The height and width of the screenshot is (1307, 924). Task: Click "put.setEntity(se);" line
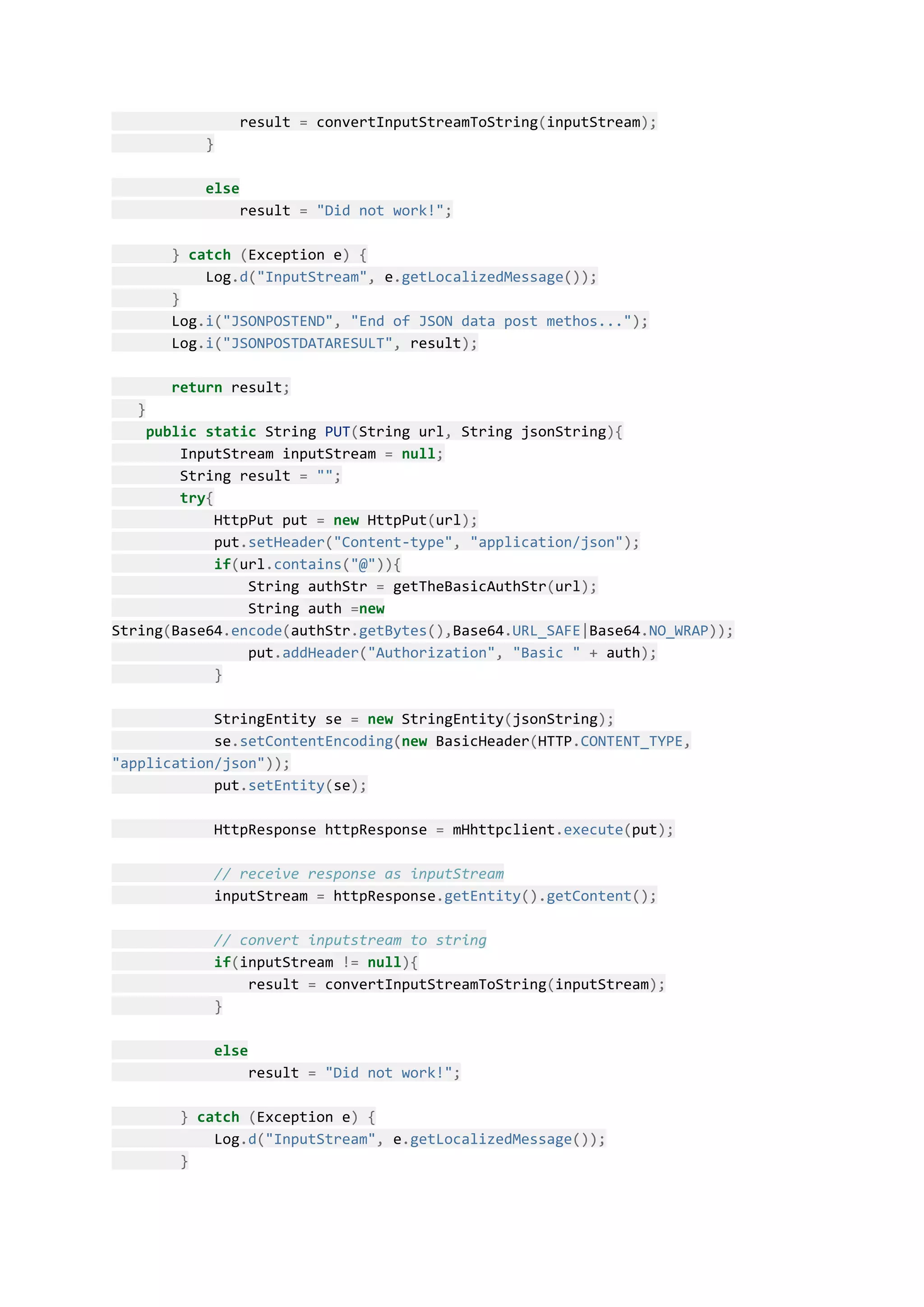click(291, 785)
